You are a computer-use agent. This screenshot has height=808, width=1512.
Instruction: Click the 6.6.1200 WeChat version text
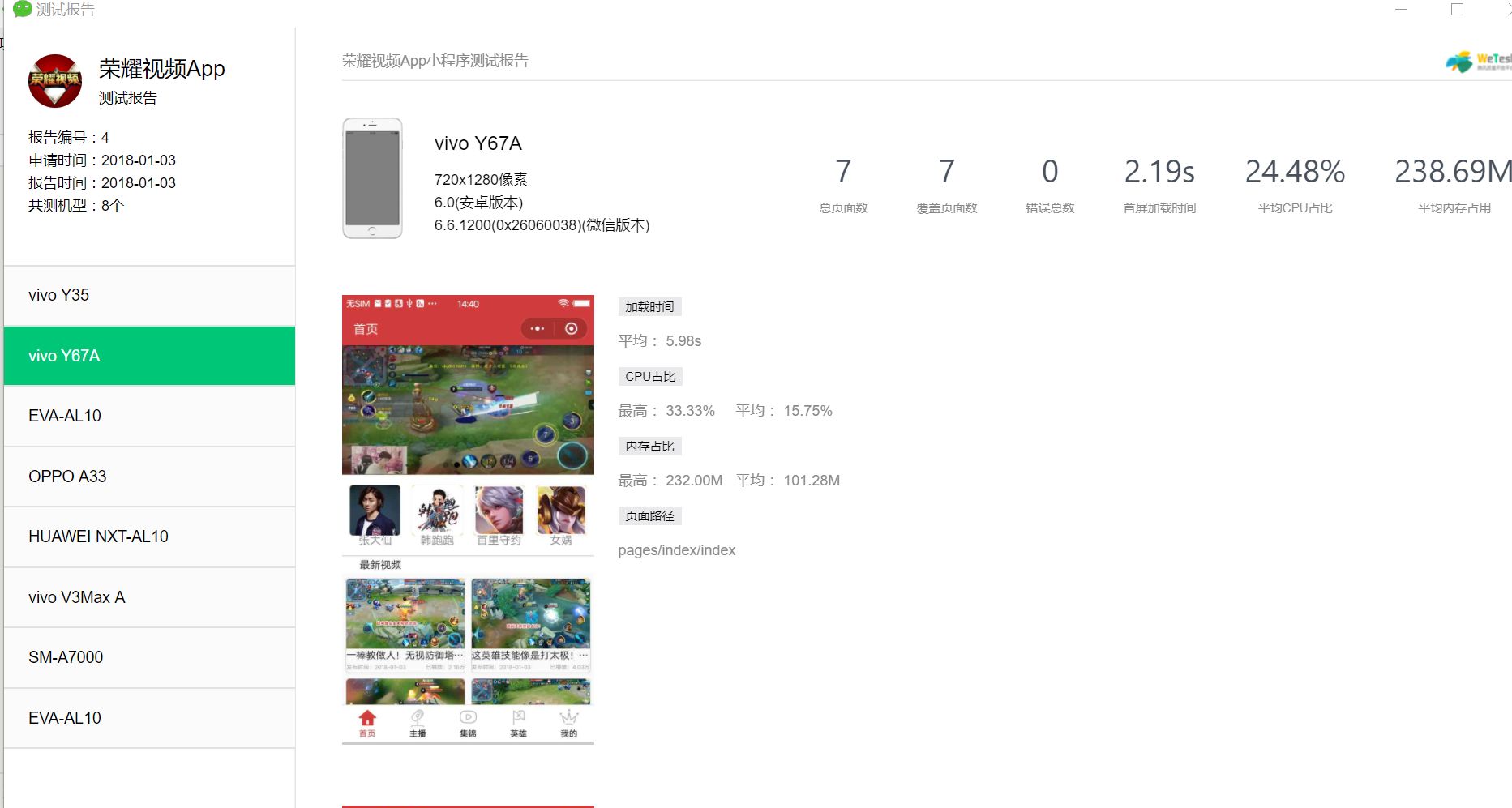(x=542, y=225)
